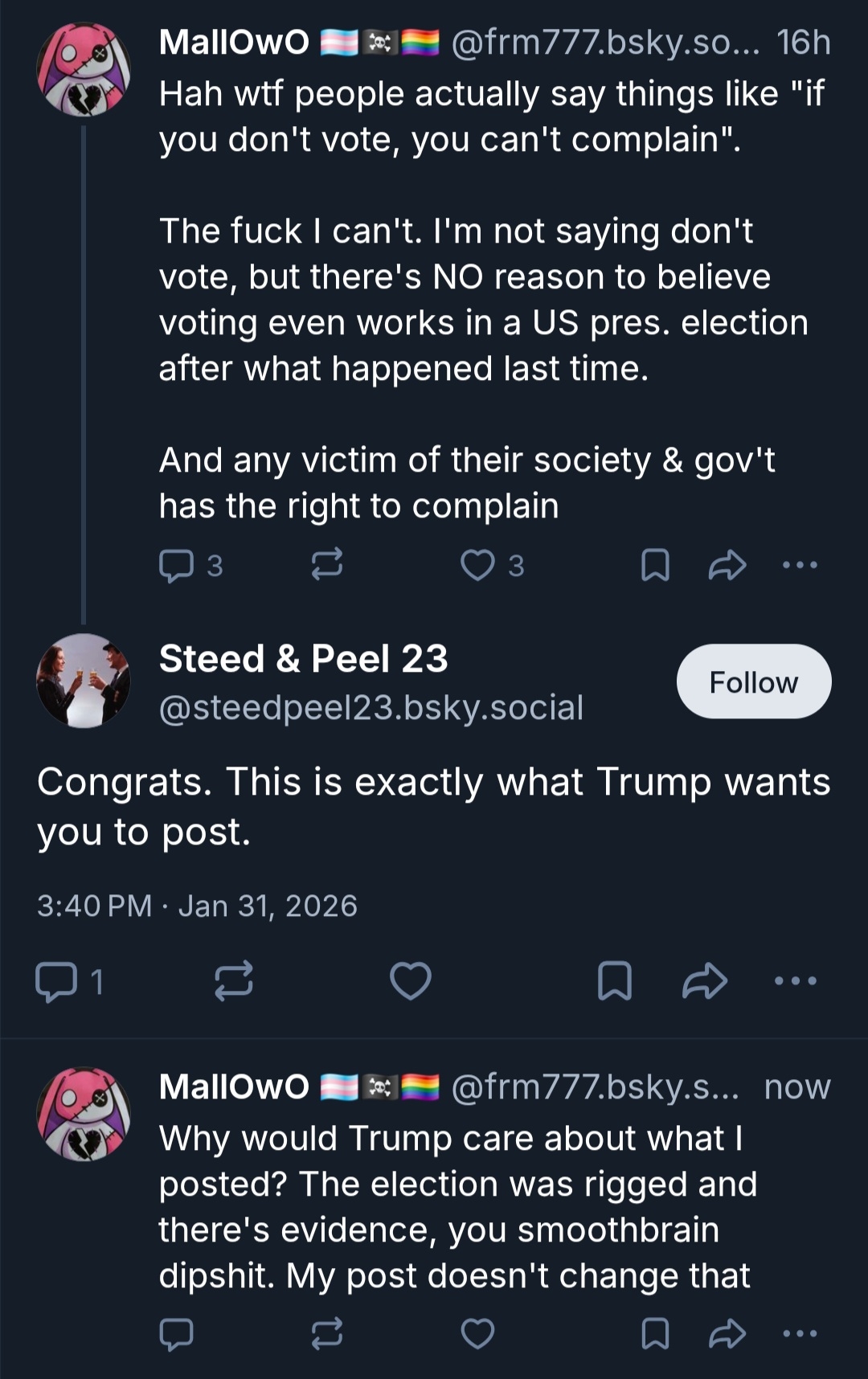868x1379 pixels.
Task: Reply to MallOwO's top post
Action: click(177, 565)
